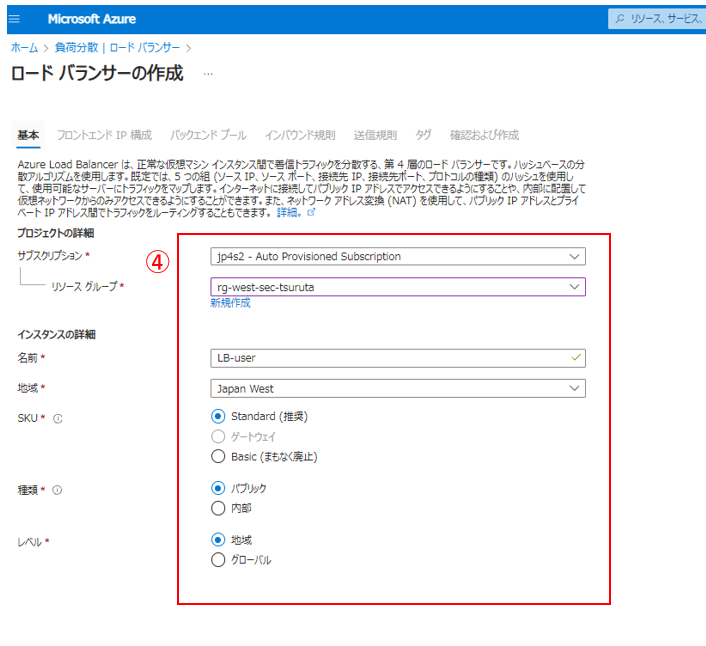Switch to the 確認および作成 tab
The height and width of the screenshot is (646, 706).
484,135
